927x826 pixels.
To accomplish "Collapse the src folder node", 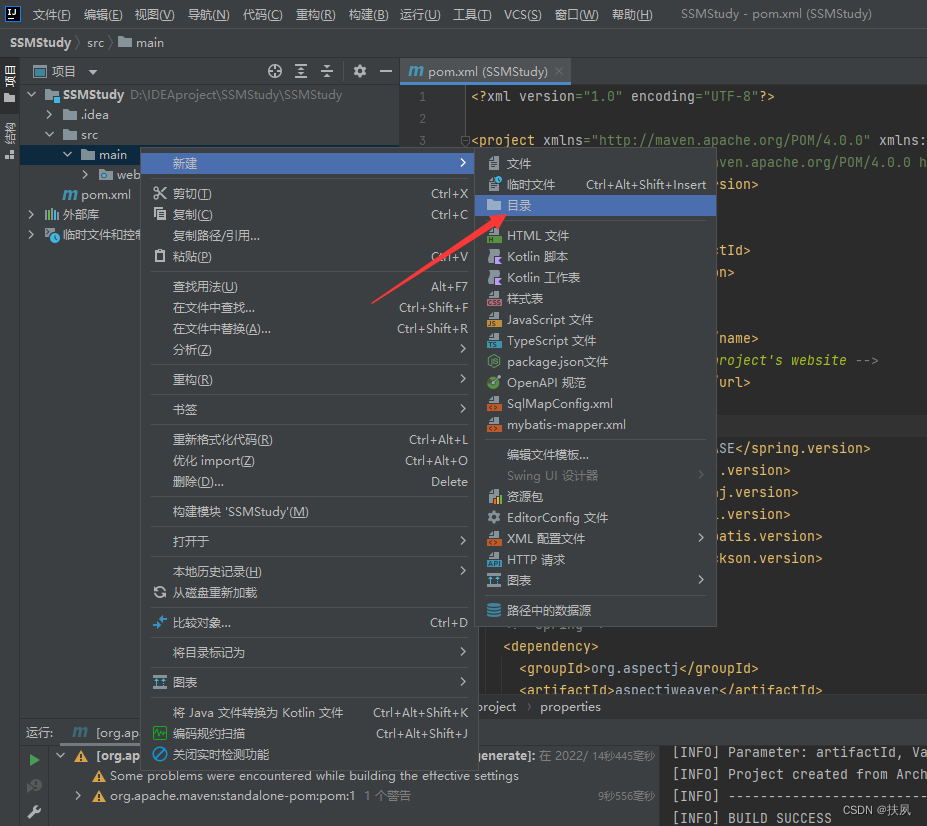I will pos(50,134).
